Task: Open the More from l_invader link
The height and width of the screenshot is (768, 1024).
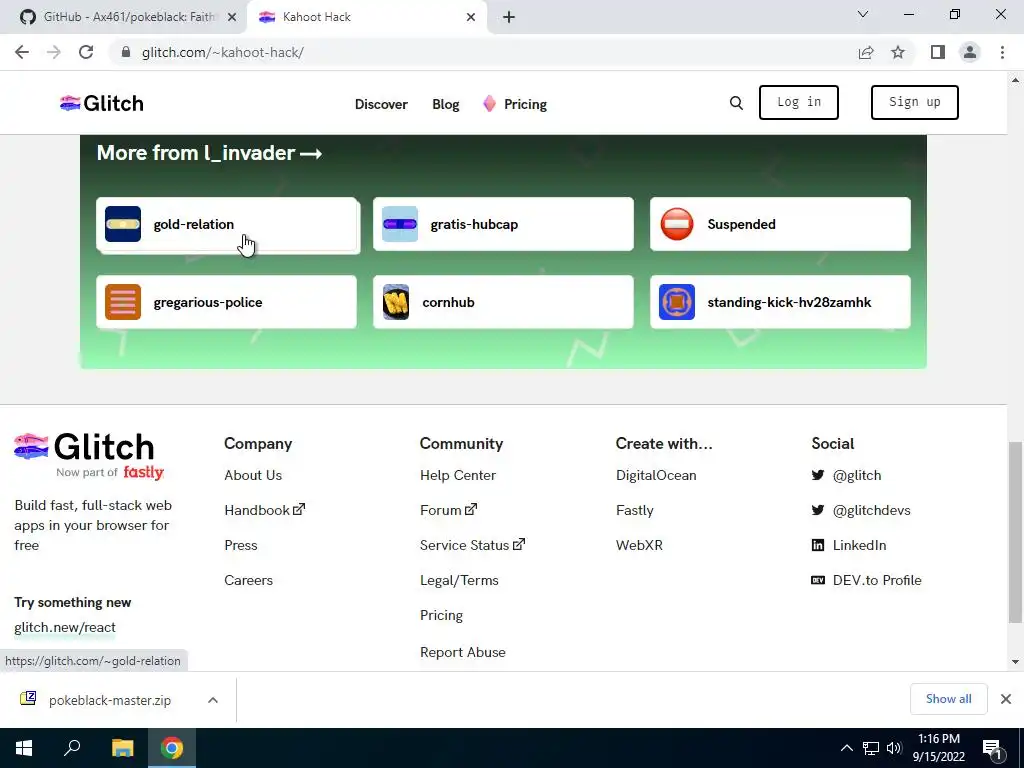Action: (x=209, y=153)
